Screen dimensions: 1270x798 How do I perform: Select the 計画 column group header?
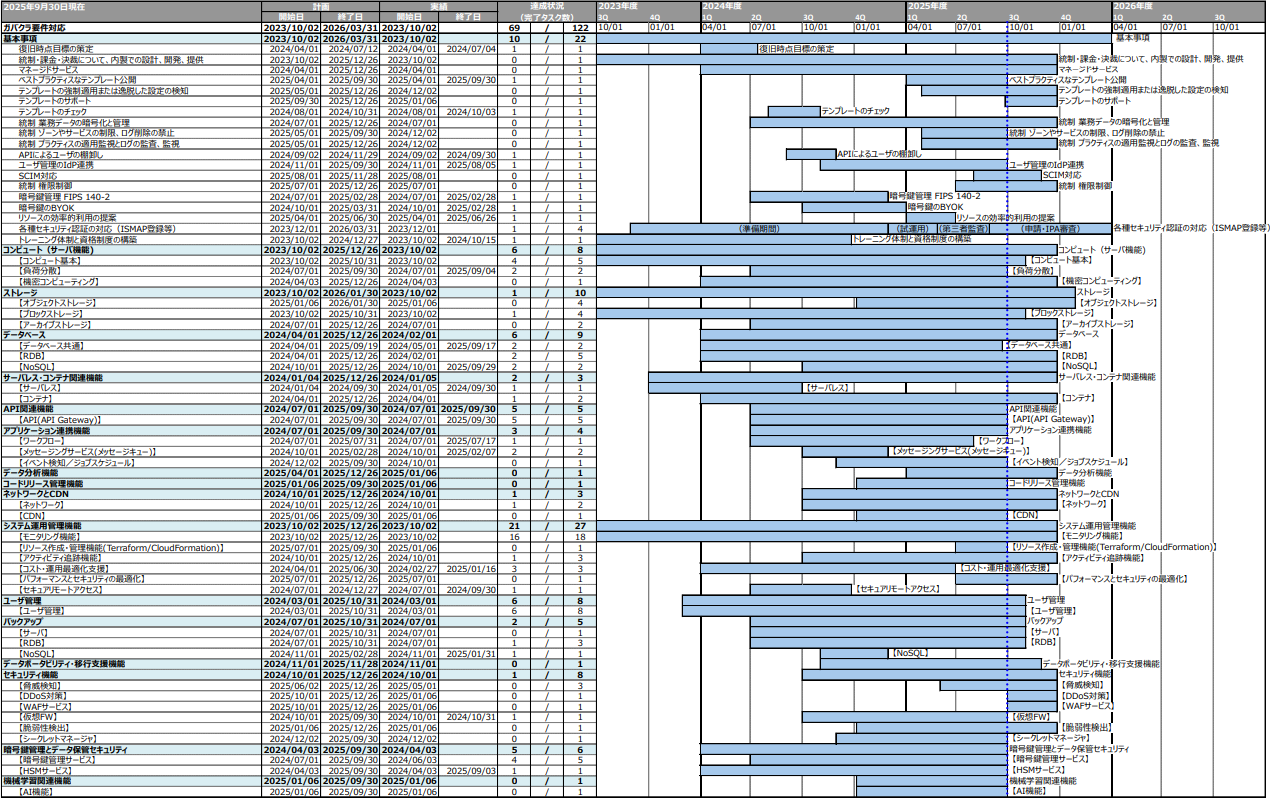point(321,6)
